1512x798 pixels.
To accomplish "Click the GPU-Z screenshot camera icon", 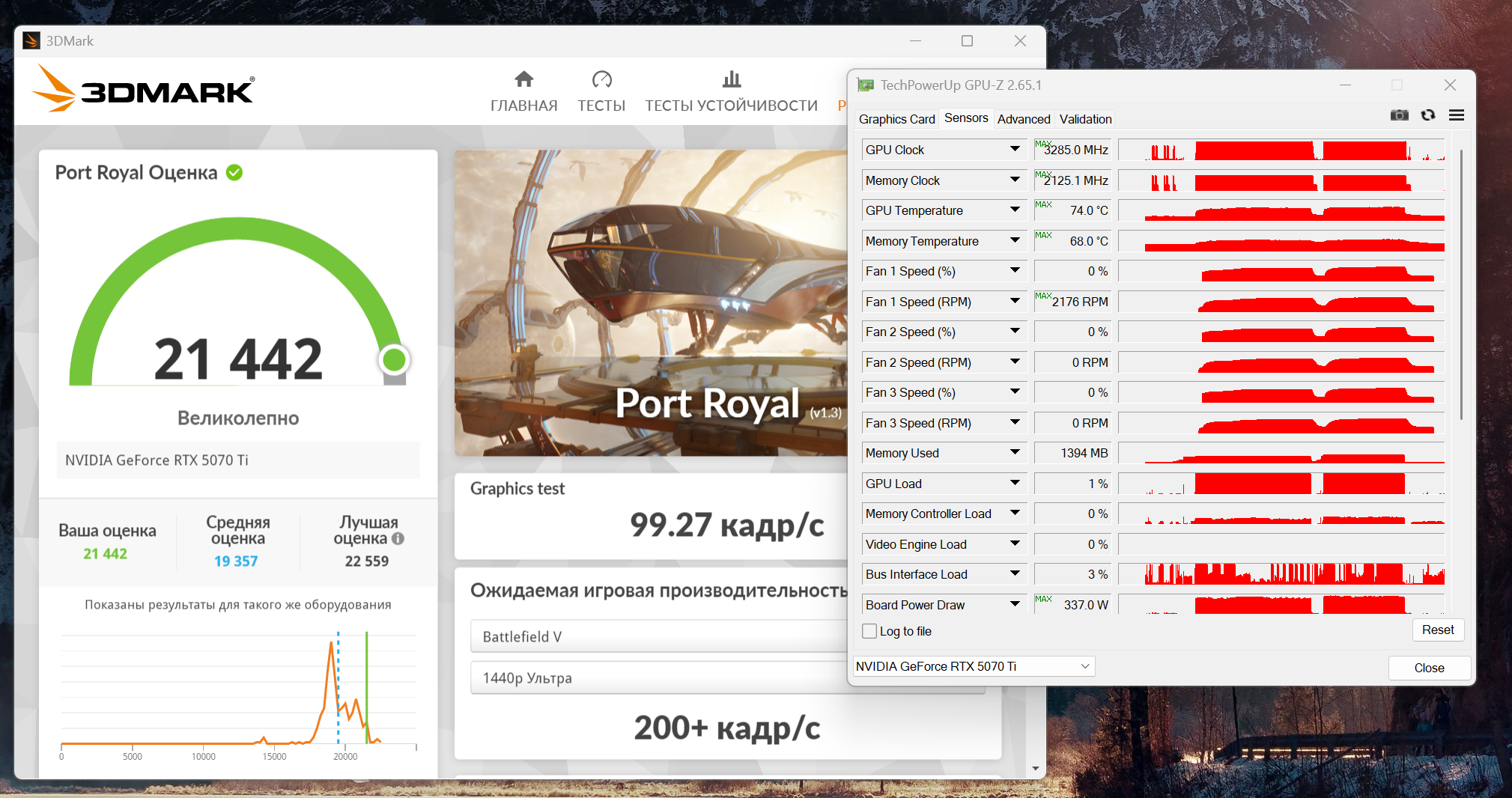I will click(1399, 115).
